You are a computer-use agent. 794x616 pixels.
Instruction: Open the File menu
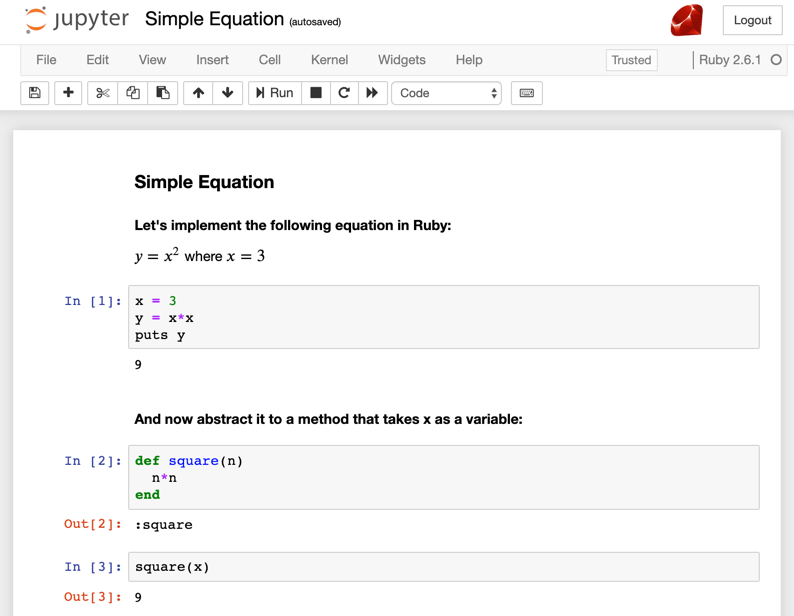click(46, 60)
